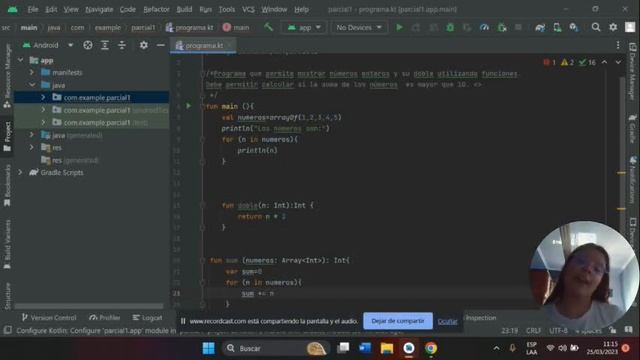Click Sync Project with Gradle Files icon
640x360 pixels.
[540, 27]
